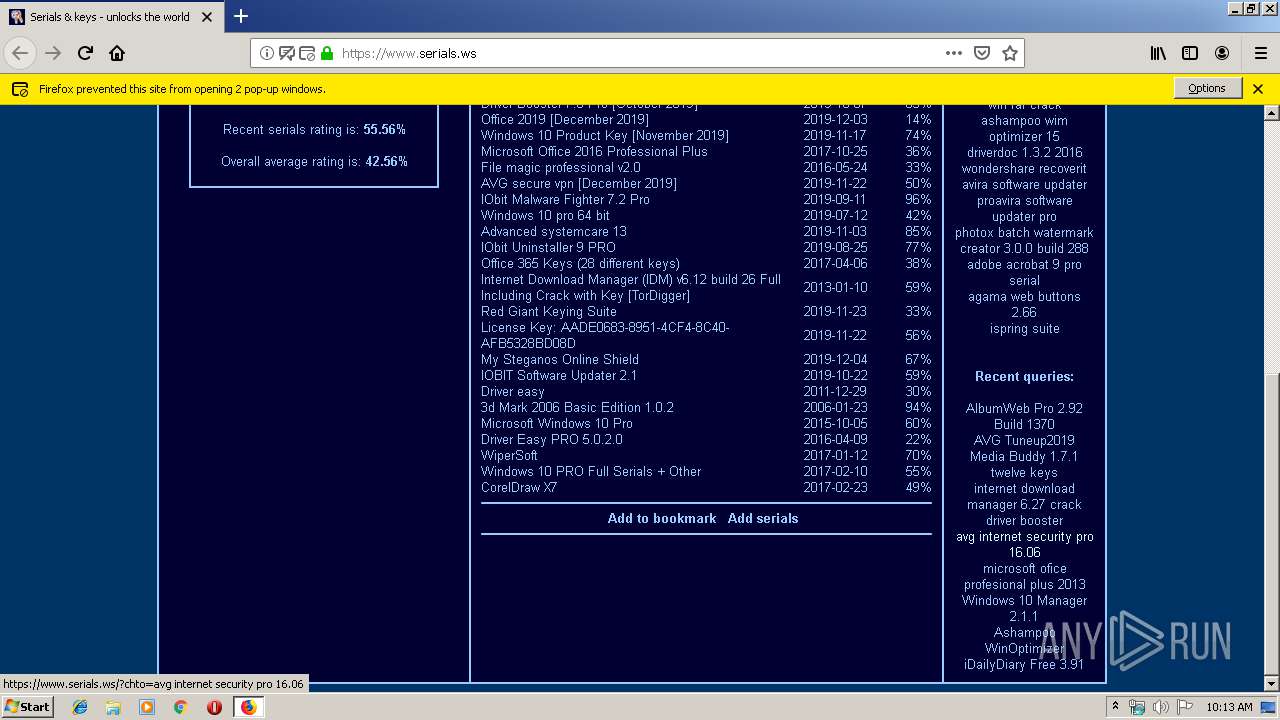Open the Library view icon
This screenshot has width=1280, height=720.
[1158, 53]
